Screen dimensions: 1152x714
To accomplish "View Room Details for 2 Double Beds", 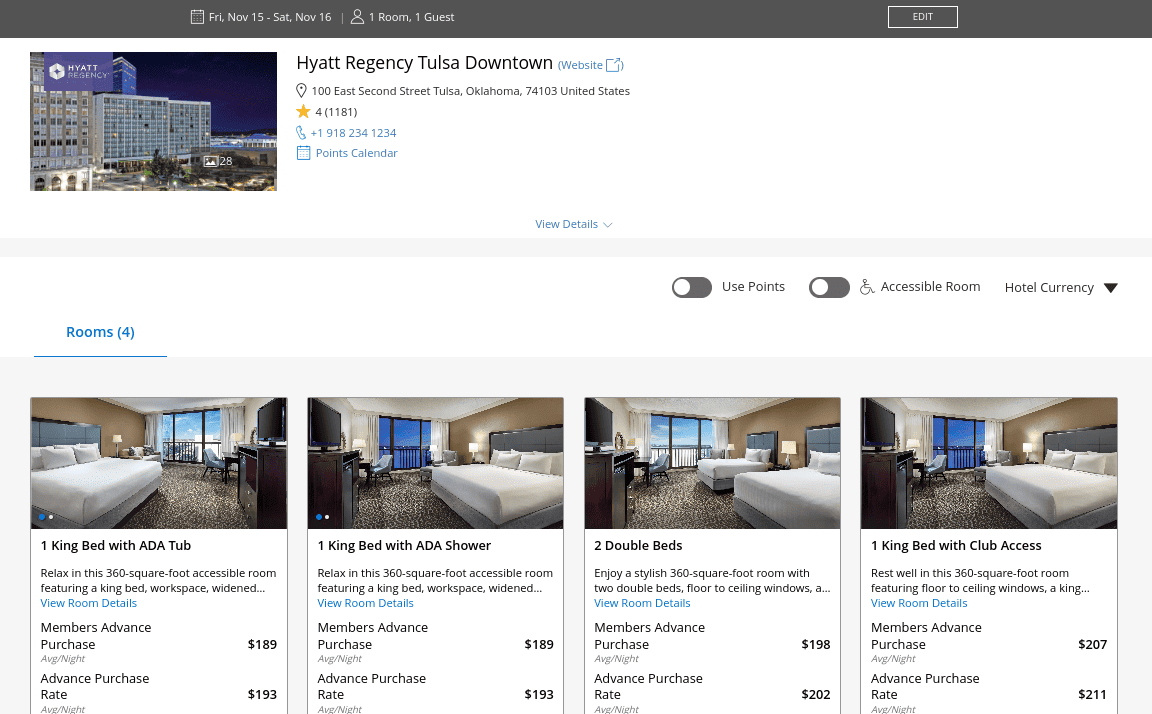I will click(x=642, y=603).
